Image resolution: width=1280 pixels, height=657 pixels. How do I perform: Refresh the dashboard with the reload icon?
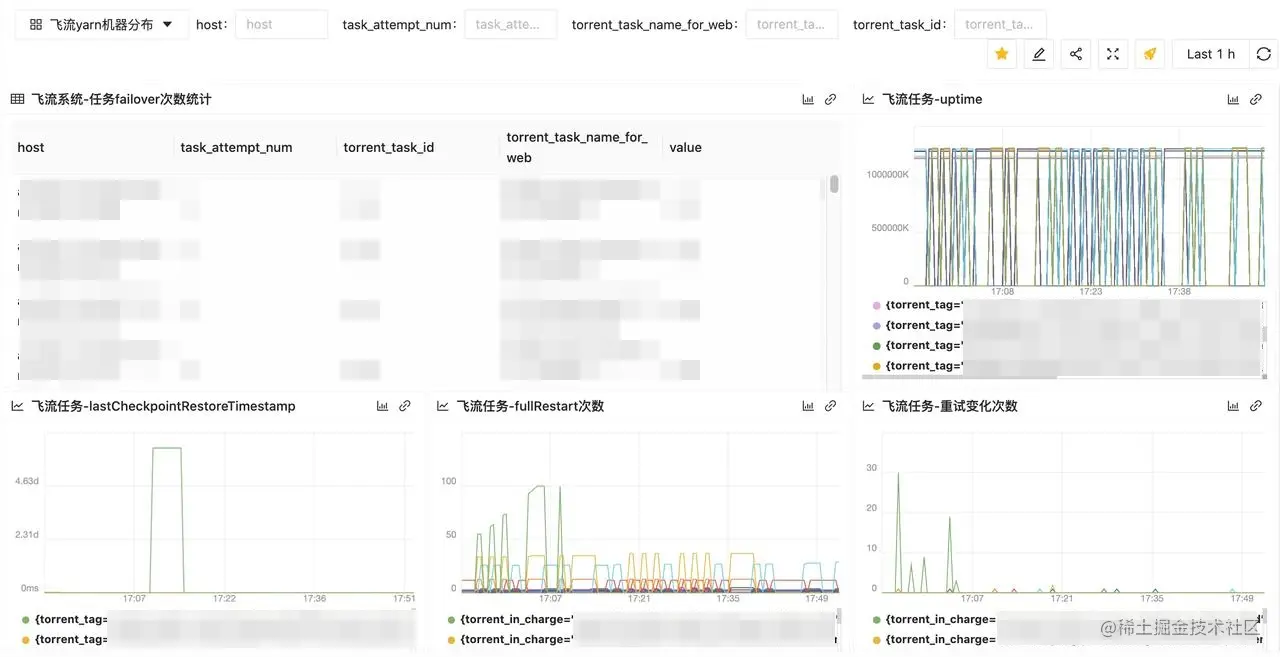click(x=1264, y=54)
